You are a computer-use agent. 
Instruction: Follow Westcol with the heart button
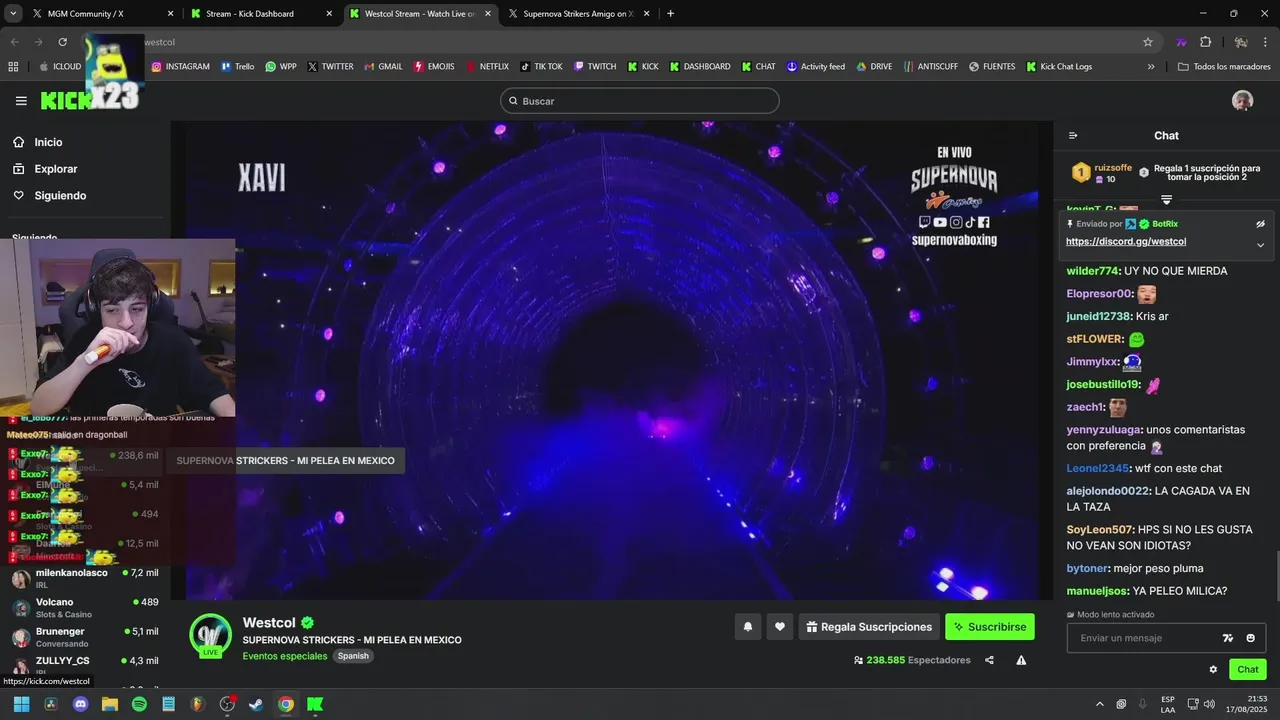780,627
